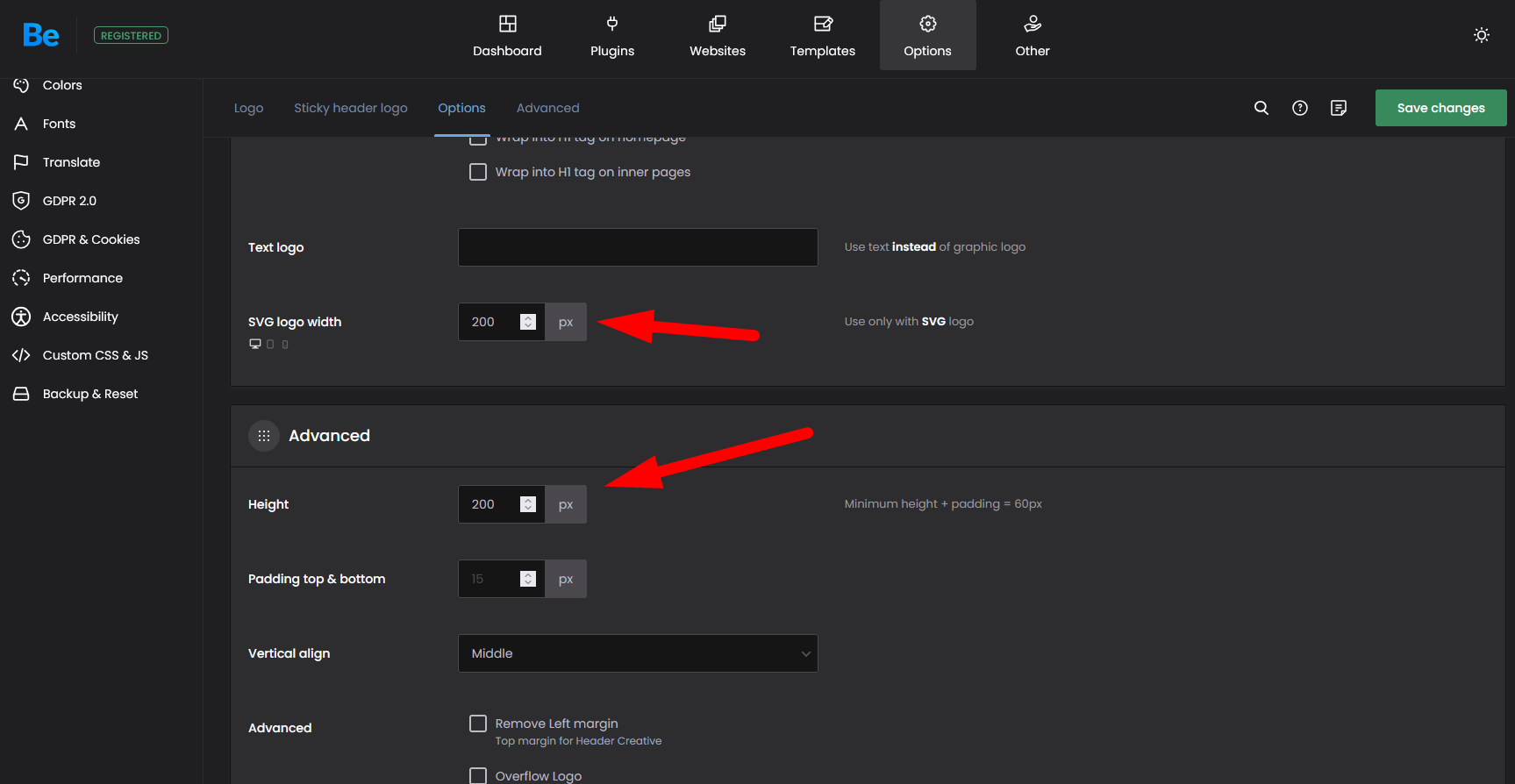The image size is (1515, 784).
Task: Click the search magnifier icon
Action: [1261, 108]
